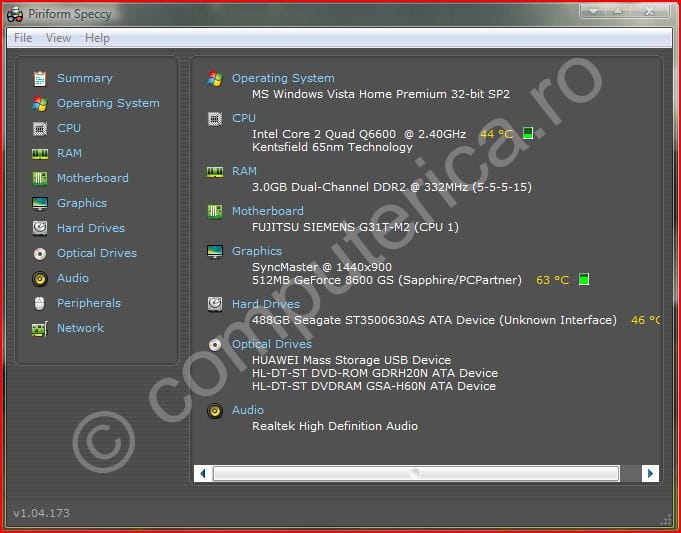Click the CPU chip icon in sidebar
The height and width of the screenshot is (533, 681).
tap(40, 128)
